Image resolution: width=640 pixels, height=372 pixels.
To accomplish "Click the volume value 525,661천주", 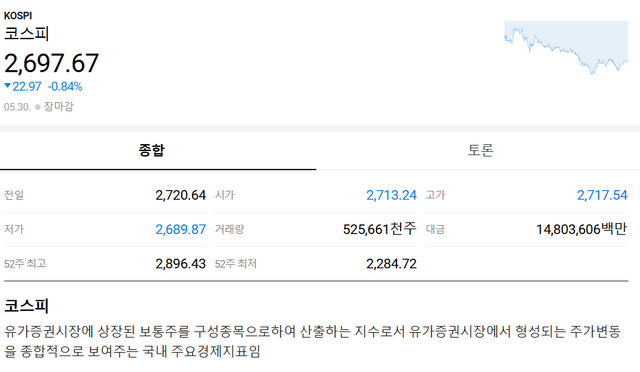I will pos(380,229).
